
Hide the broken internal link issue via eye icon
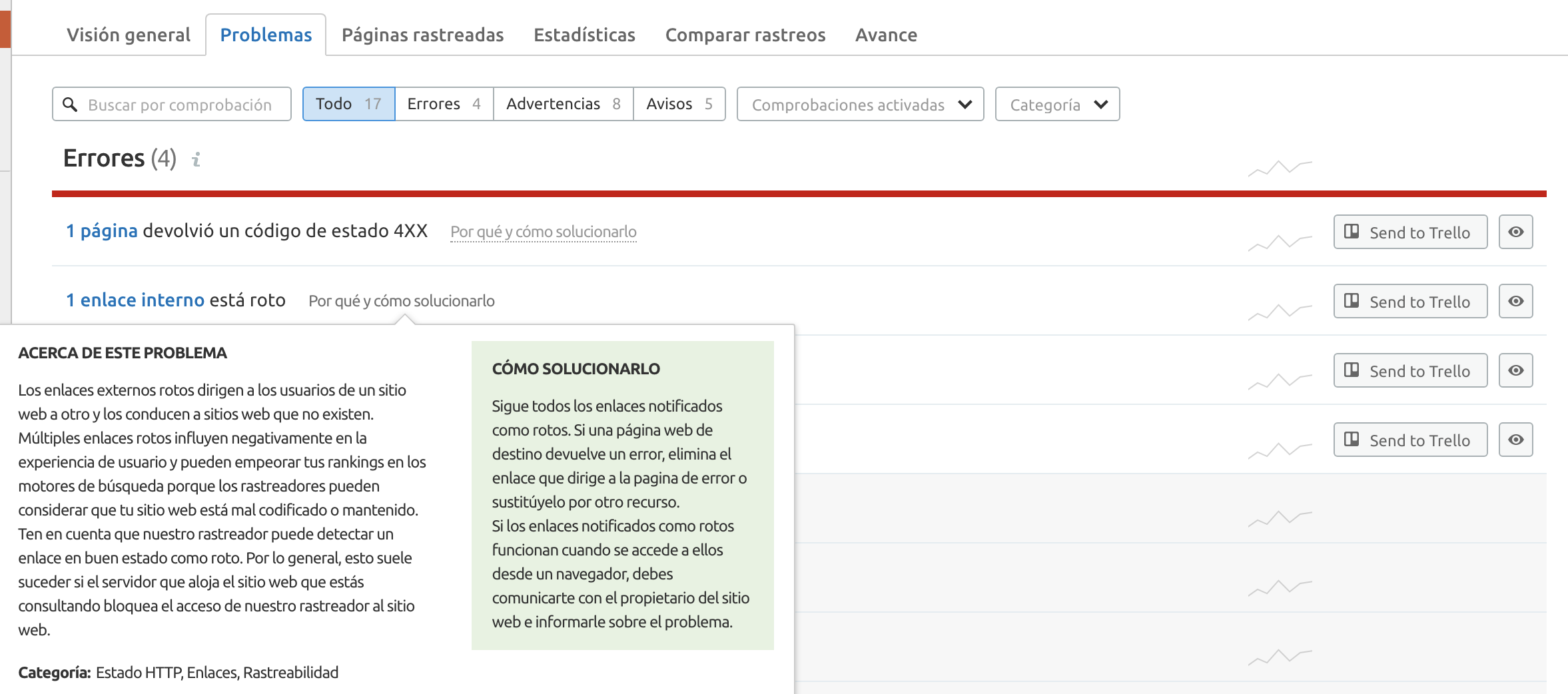(x=1516, y=301)
